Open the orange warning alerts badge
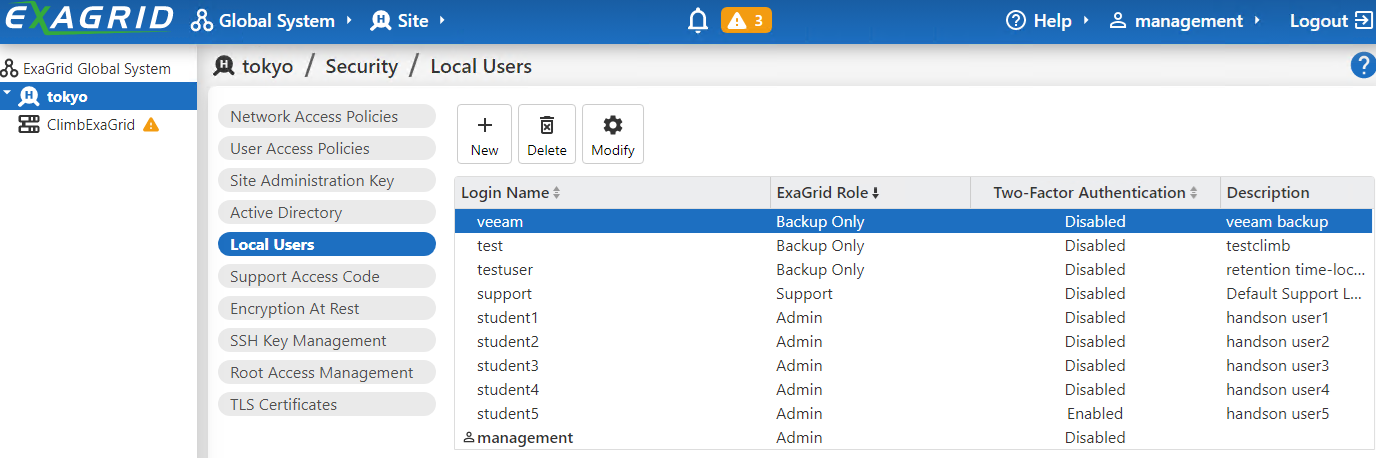Screen dimensions: 1376x458 746,21
